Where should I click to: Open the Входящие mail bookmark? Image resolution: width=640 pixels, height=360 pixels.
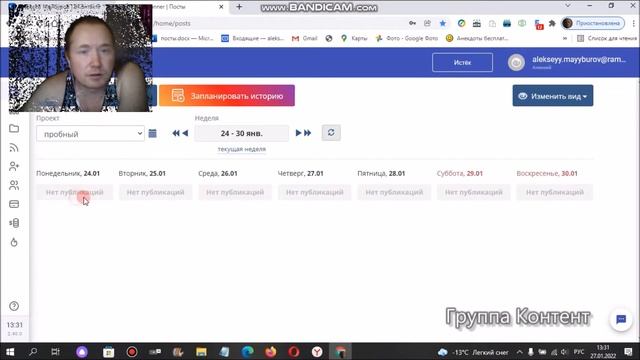point(253,38)
